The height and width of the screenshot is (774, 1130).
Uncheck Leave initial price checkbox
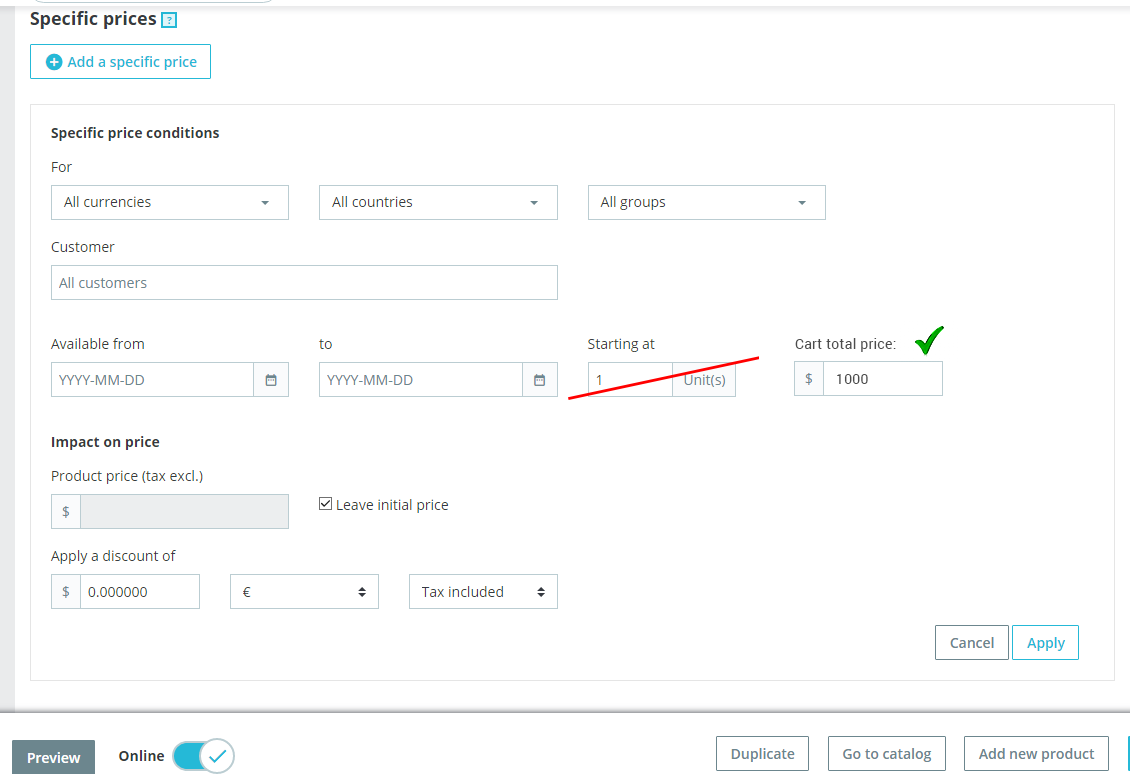coord(326,504)
